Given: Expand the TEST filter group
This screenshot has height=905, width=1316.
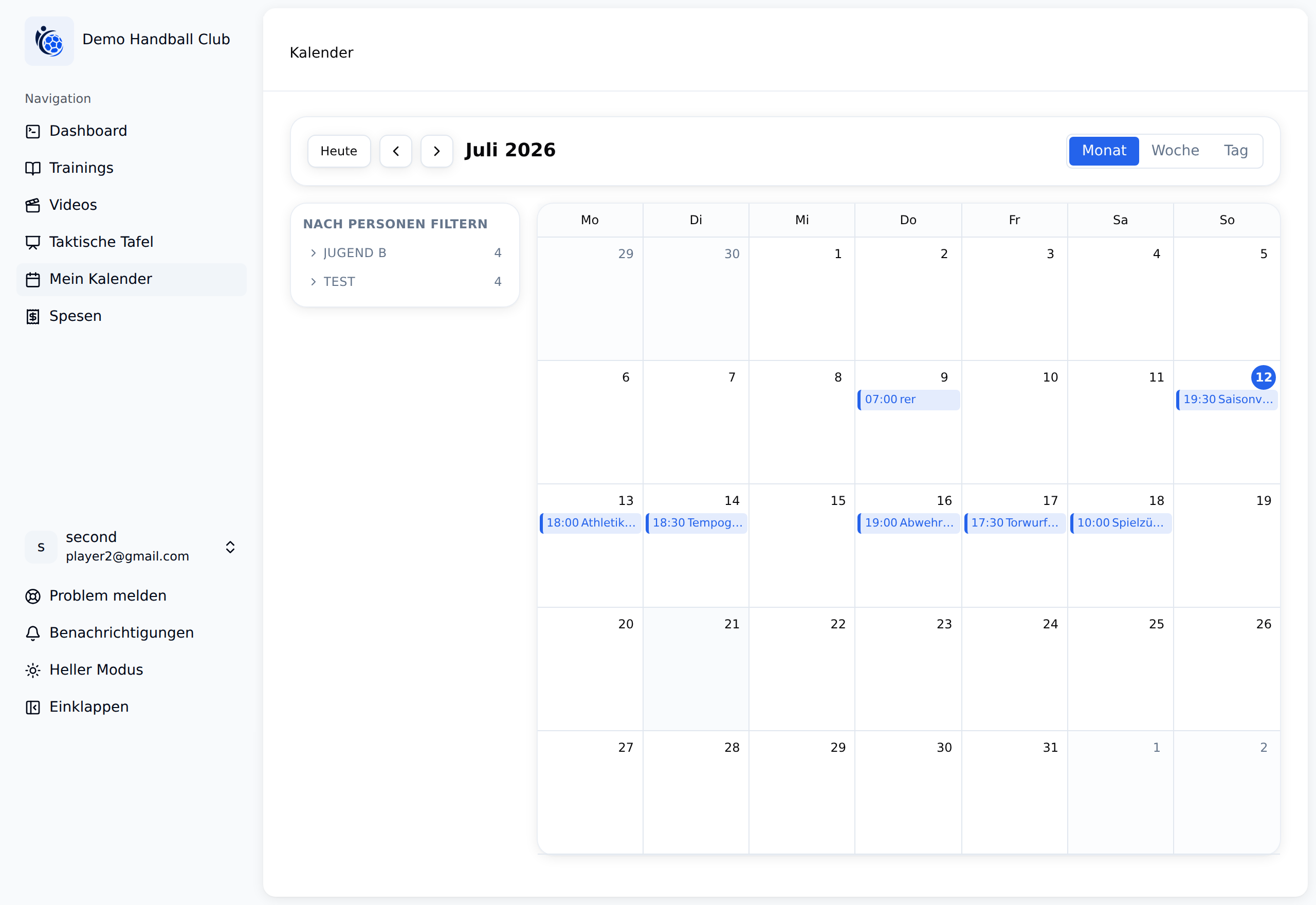Looking at the screenshot, I should click(405, 282).
